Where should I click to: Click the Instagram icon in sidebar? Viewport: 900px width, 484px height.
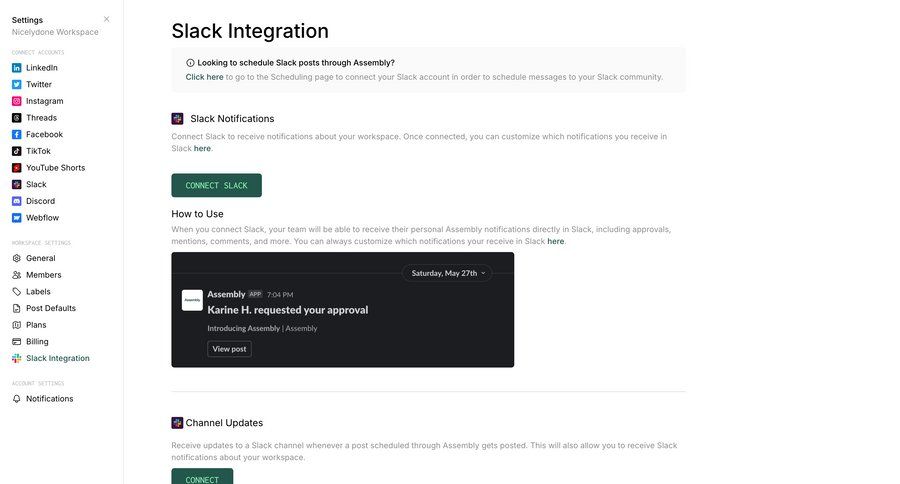[17, 101]
